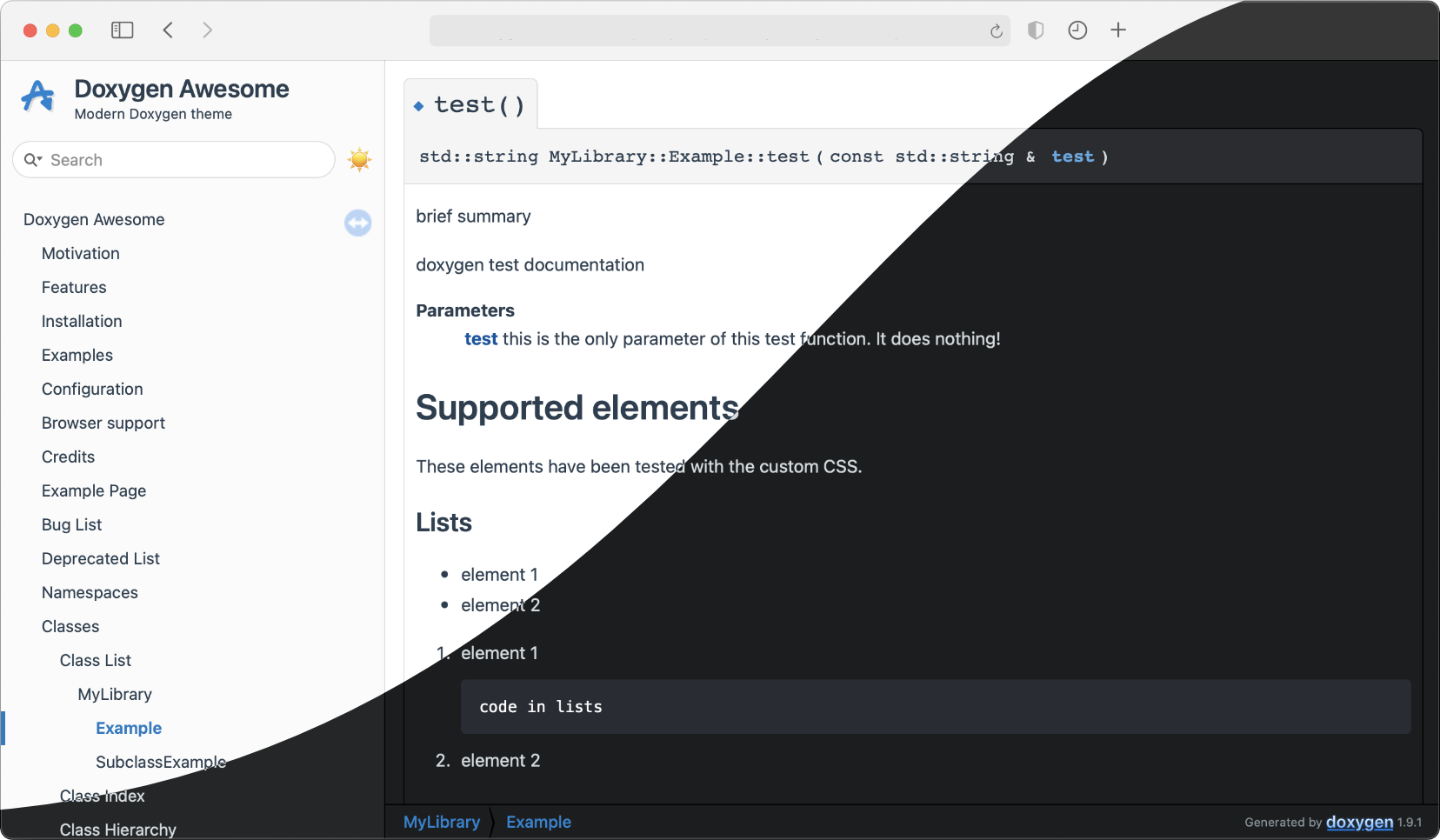
Task: Open the search magnifier dropdown
Action: coord(33,160)
